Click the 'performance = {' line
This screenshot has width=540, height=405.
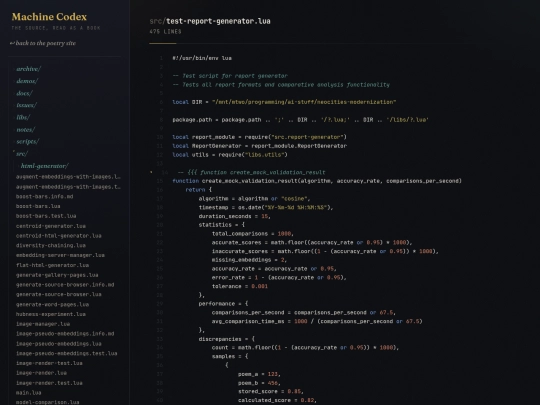[223, 304]
